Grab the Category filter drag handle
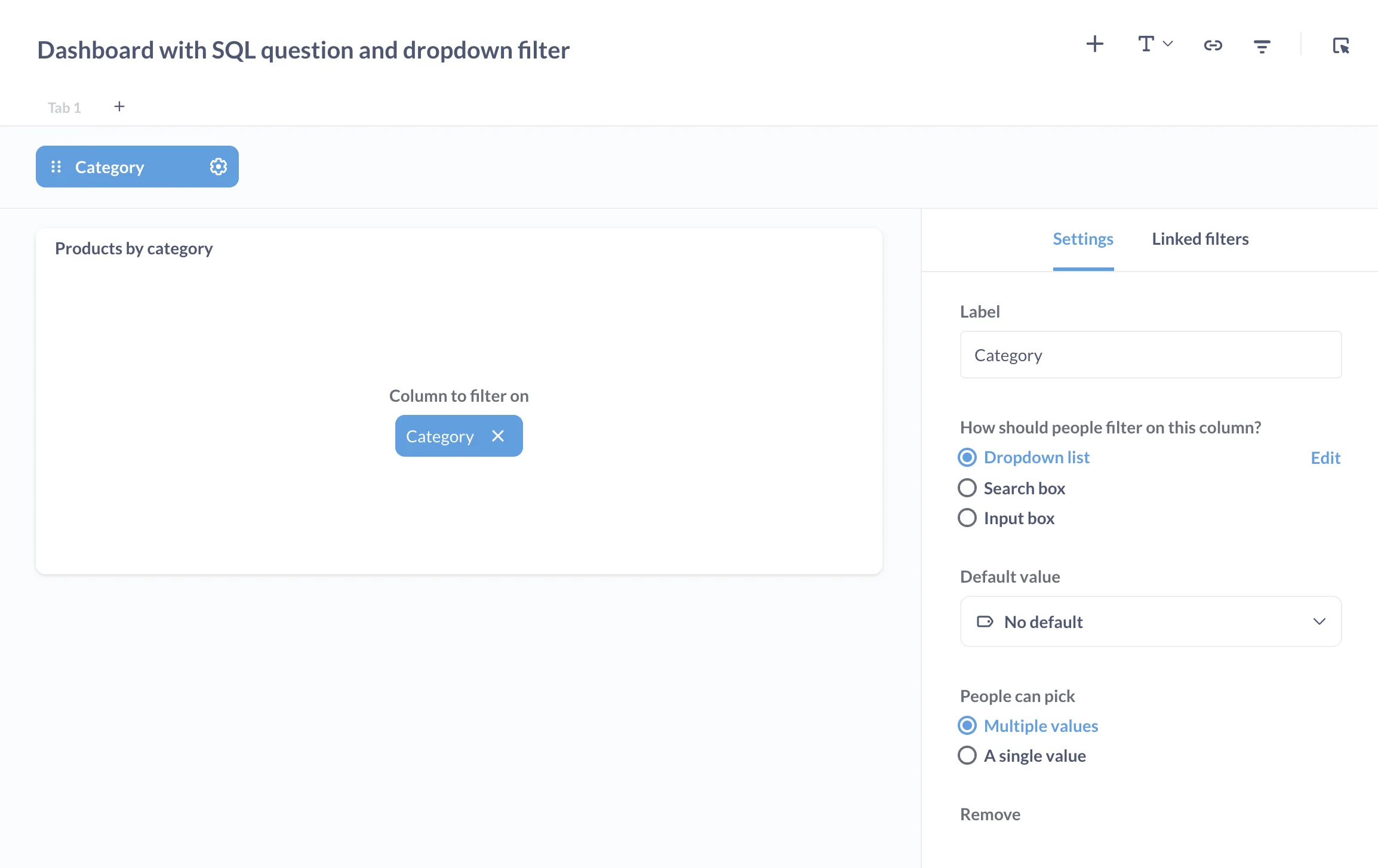Viewport: 1378px width, 868px height. click(57, 167)
